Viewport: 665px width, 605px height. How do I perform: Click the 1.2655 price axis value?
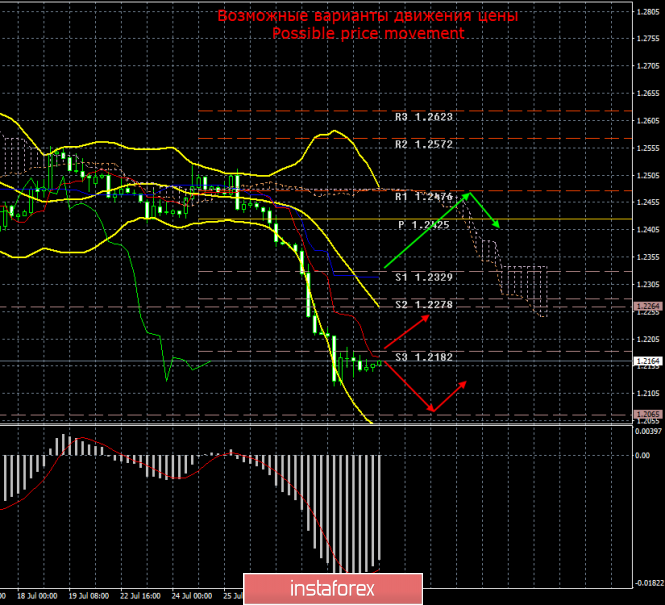(x=648, y=93)
